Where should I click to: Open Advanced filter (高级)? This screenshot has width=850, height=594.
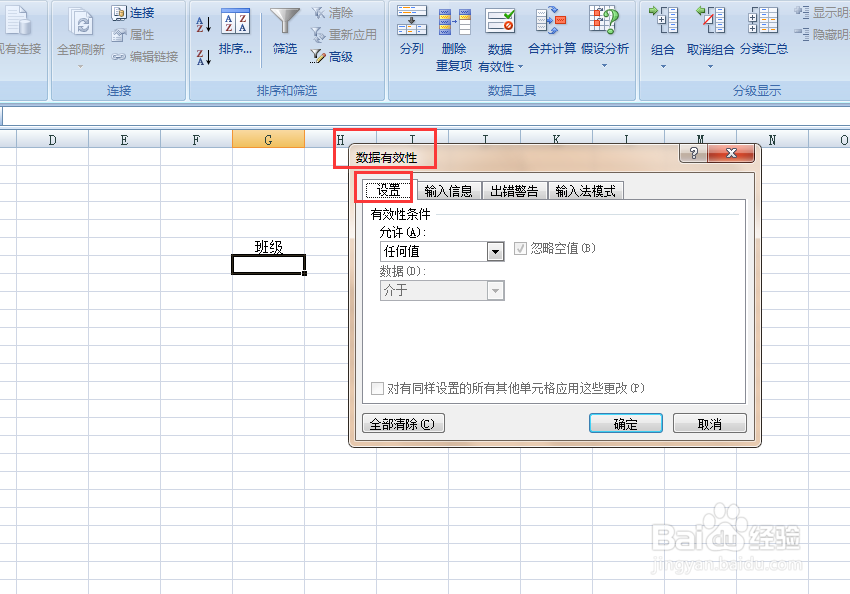point(332,56)
